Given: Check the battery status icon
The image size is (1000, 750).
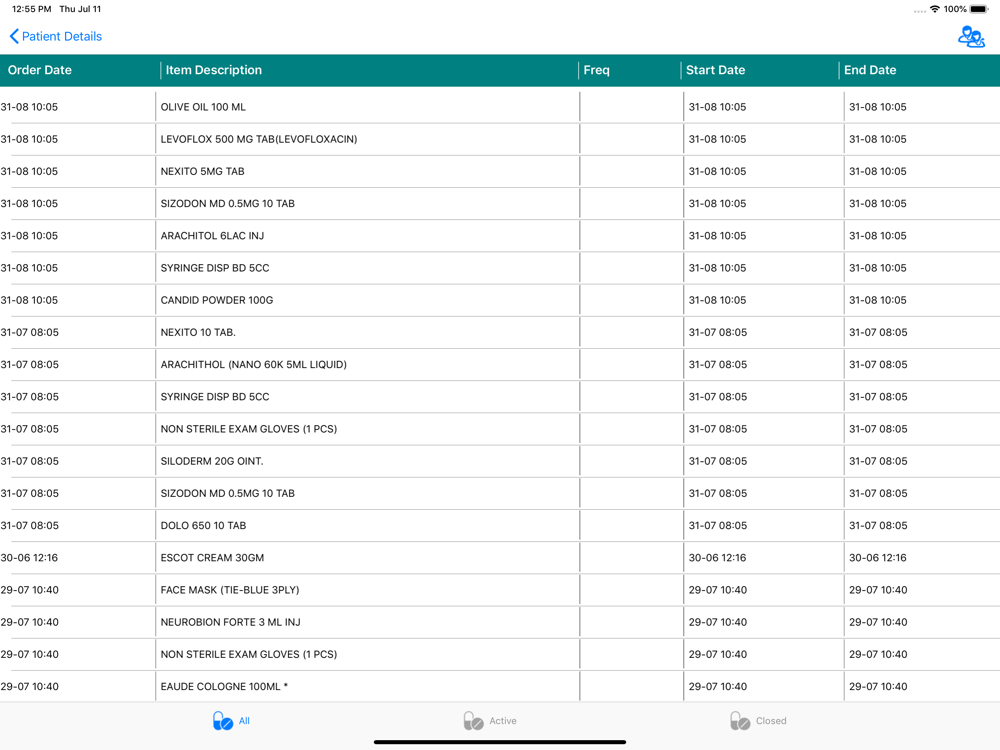Looking at the screenshot, I should click(979, 9).
